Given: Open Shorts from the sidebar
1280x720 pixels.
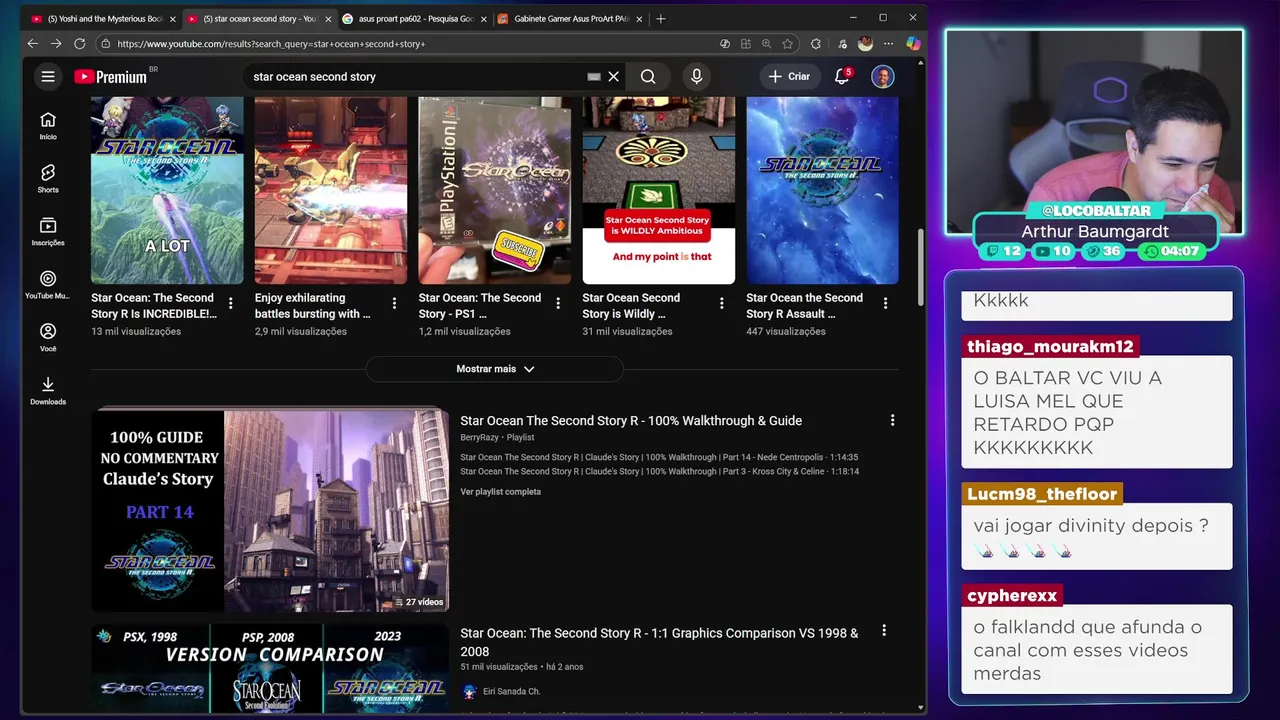Looking at the screenshot, I should pos(48,179).
